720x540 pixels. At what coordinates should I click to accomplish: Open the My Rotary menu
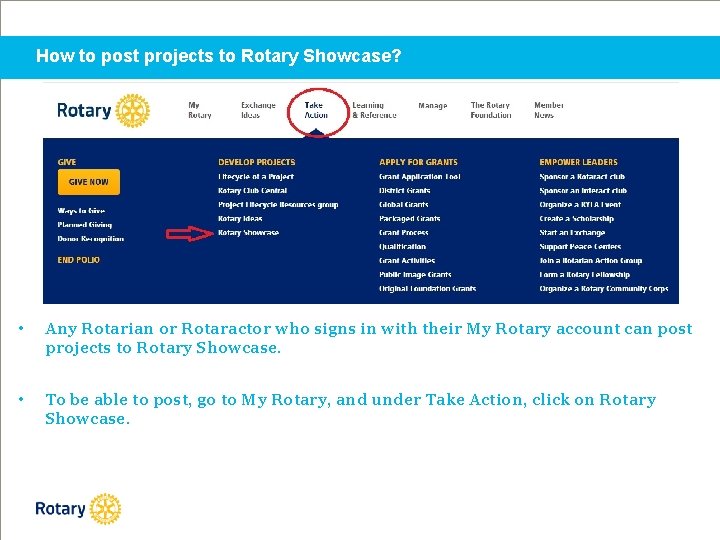[200, 110]
